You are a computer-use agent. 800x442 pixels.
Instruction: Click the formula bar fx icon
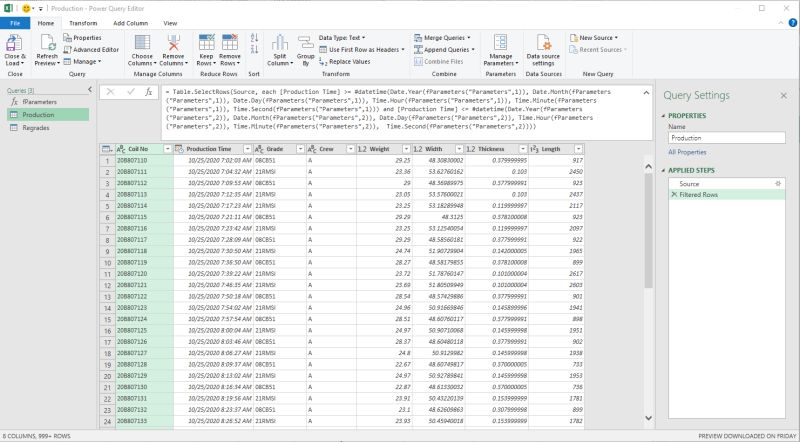(148, 92)
